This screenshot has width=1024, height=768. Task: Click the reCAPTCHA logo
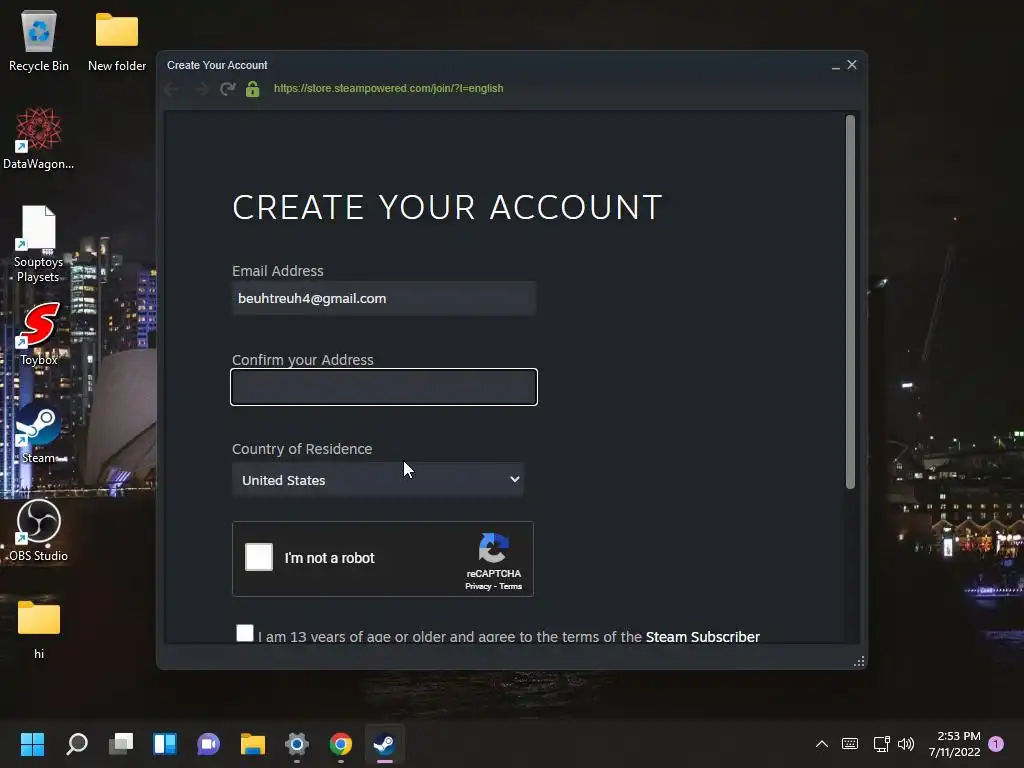[x=494, y=548]
